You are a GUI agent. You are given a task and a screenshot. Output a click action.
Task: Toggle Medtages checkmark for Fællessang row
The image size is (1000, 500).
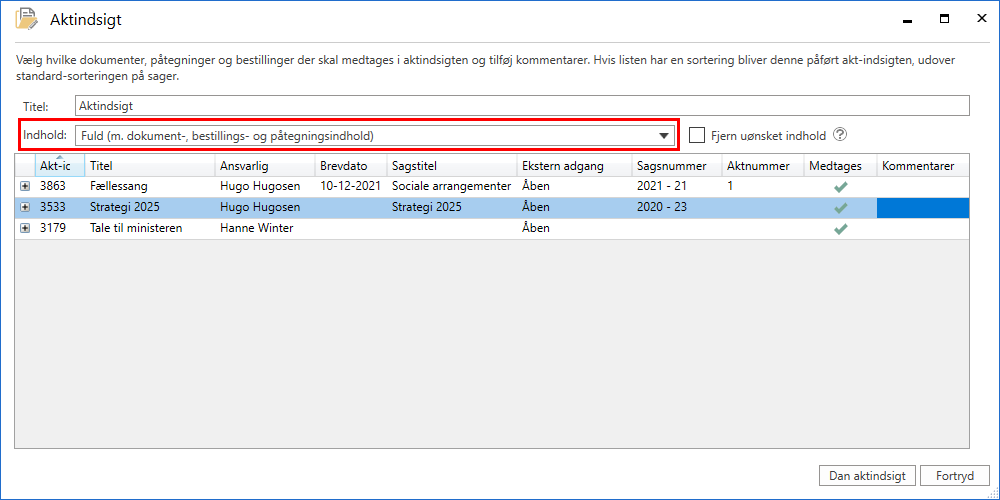[x=840, y=186]
